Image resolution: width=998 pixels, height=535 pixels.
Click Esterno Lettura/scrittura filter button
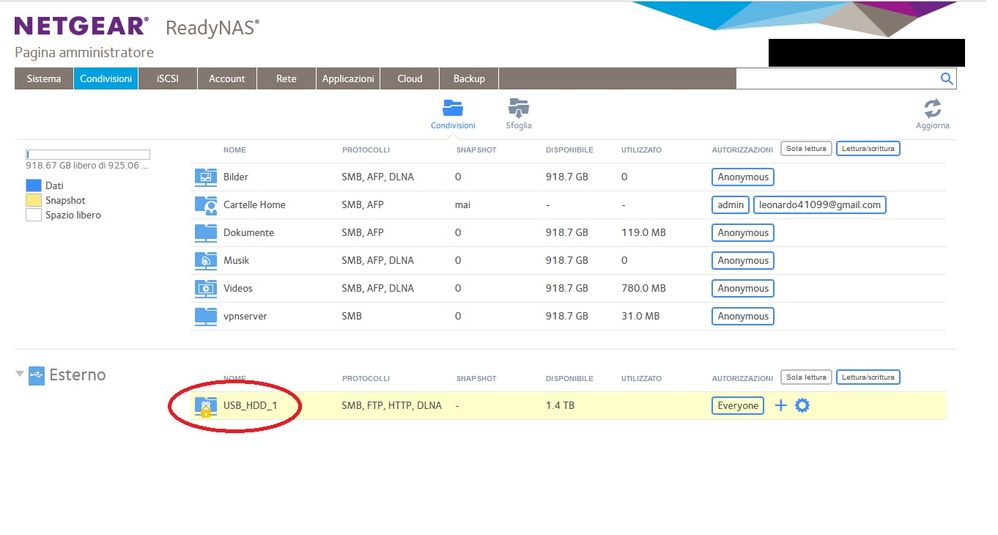(x=868, y=377)
